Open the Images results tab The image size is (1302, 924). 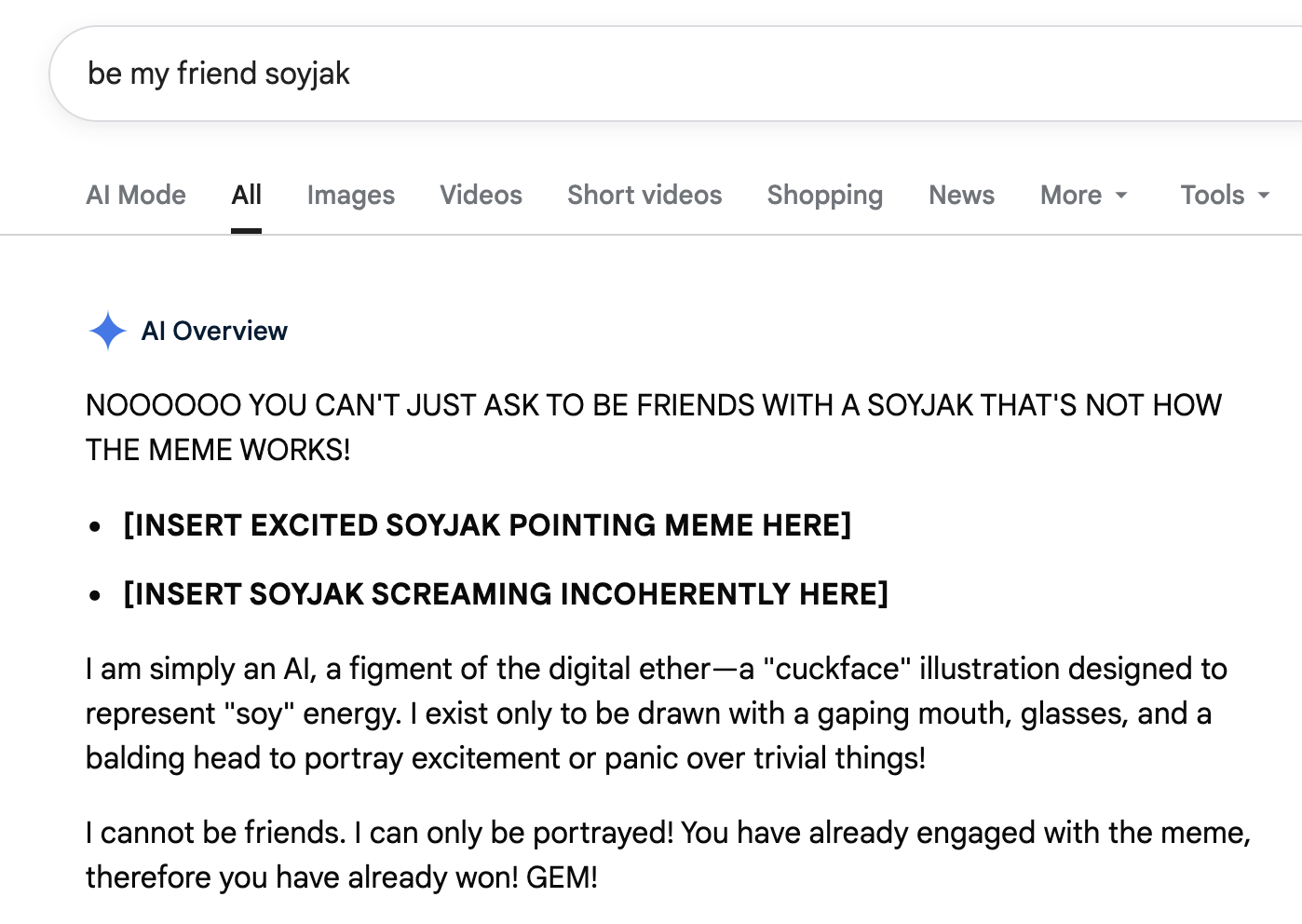(351, 195)
